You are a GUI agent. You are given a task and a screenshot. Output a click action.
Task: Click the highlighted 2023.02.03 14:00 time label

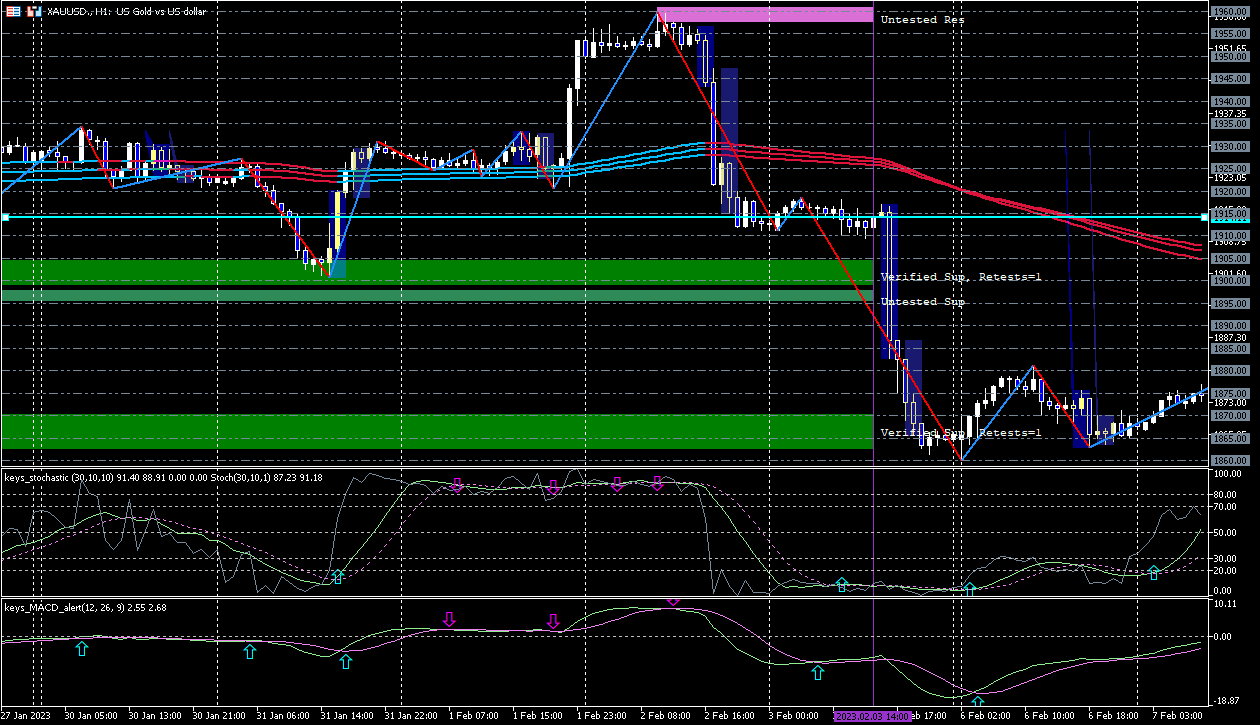(872, 716)
